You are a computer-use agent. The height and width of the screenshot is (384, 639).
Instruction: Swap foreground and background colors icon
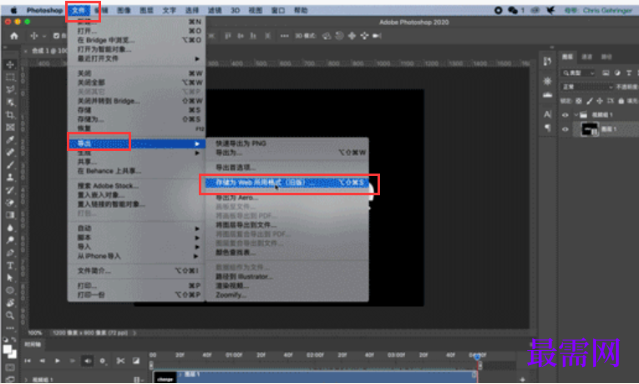point(14,339)
